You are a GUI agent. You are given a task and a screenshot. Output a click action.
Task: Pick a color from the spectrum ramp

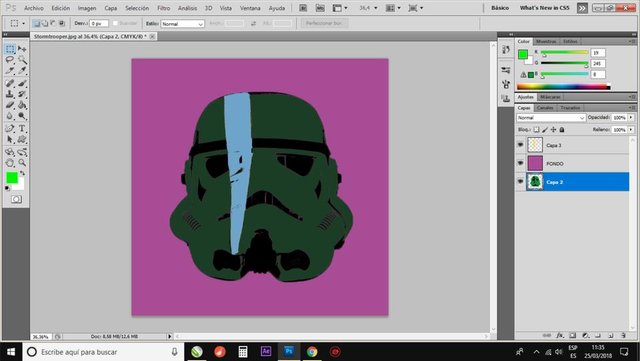click(x=564, y=87)
